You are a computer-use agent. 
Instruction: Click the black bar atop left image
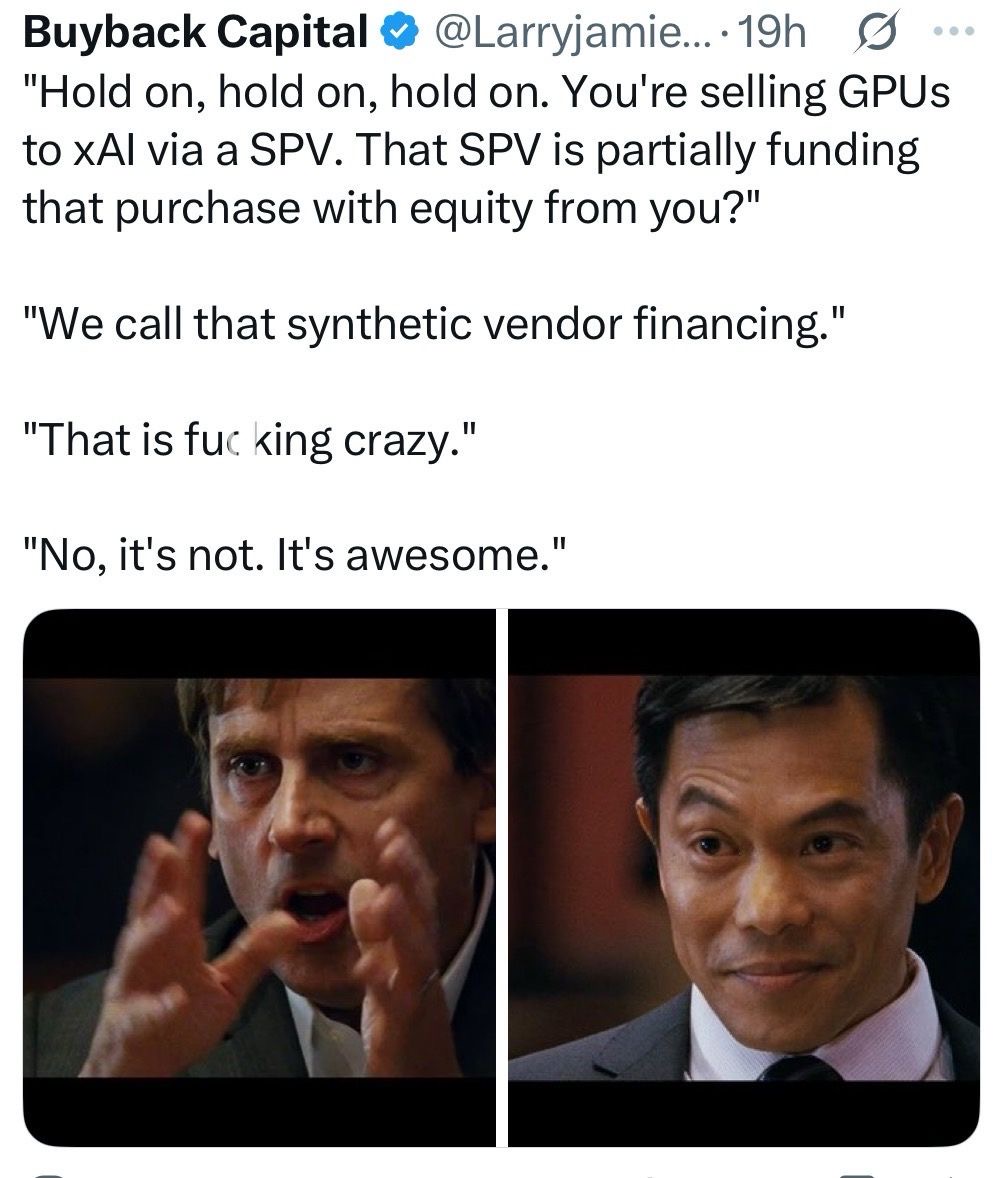coord(259,643)
